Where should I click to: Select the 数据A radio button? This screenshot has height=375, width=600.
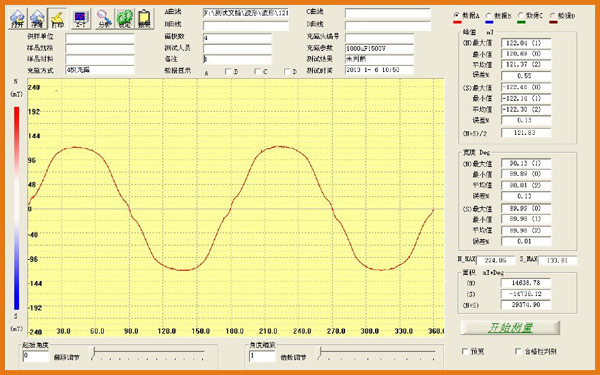coord(456,15)
